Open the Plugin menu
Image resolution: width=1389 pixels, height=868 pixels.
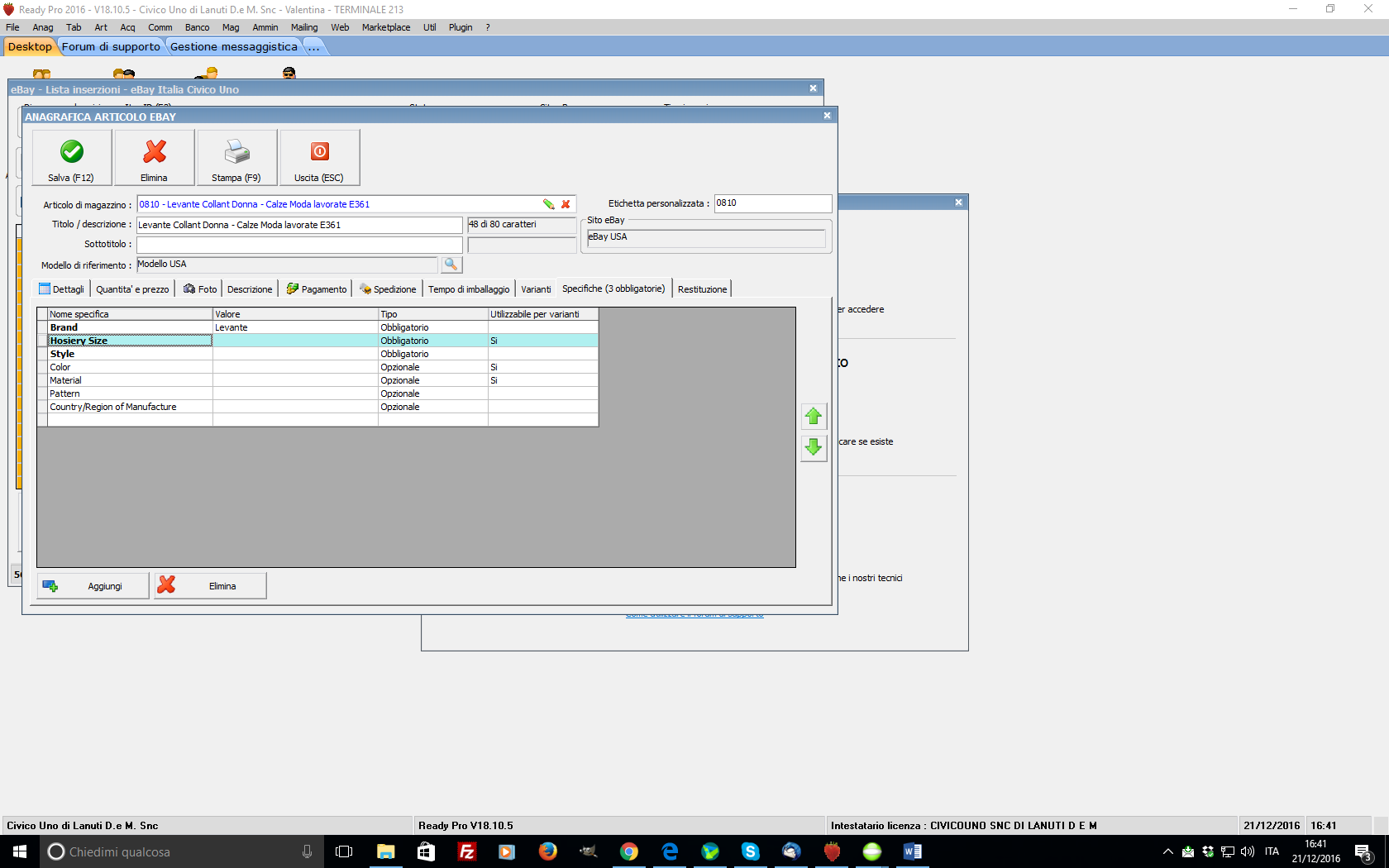click(x=461, y=27)
